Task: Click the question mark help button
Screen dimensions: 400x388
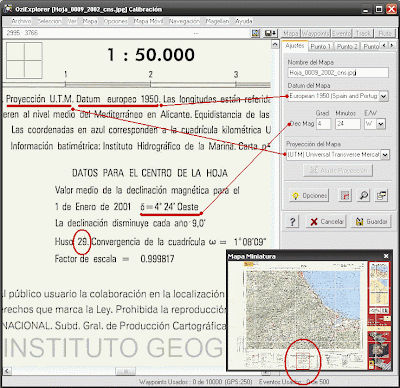Action: coord(292,222)
